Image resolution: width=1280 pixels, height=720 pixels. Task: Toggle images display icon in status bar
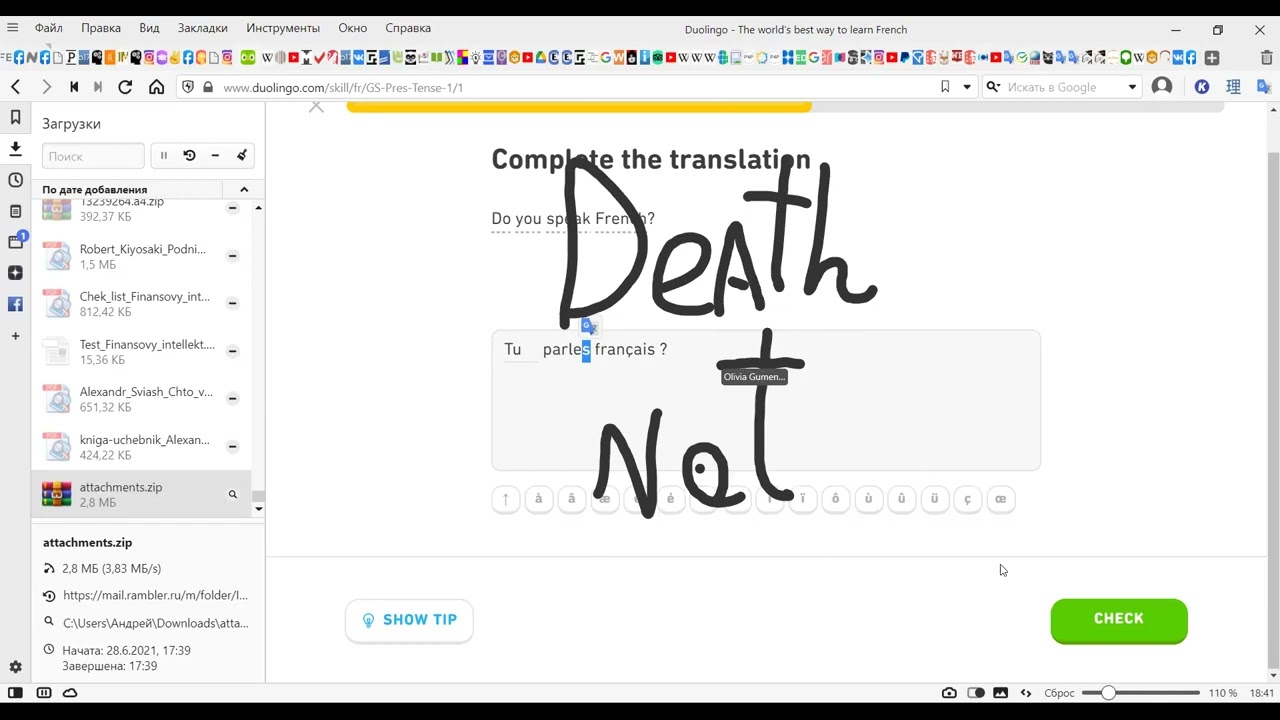(x=1000, y=693)
